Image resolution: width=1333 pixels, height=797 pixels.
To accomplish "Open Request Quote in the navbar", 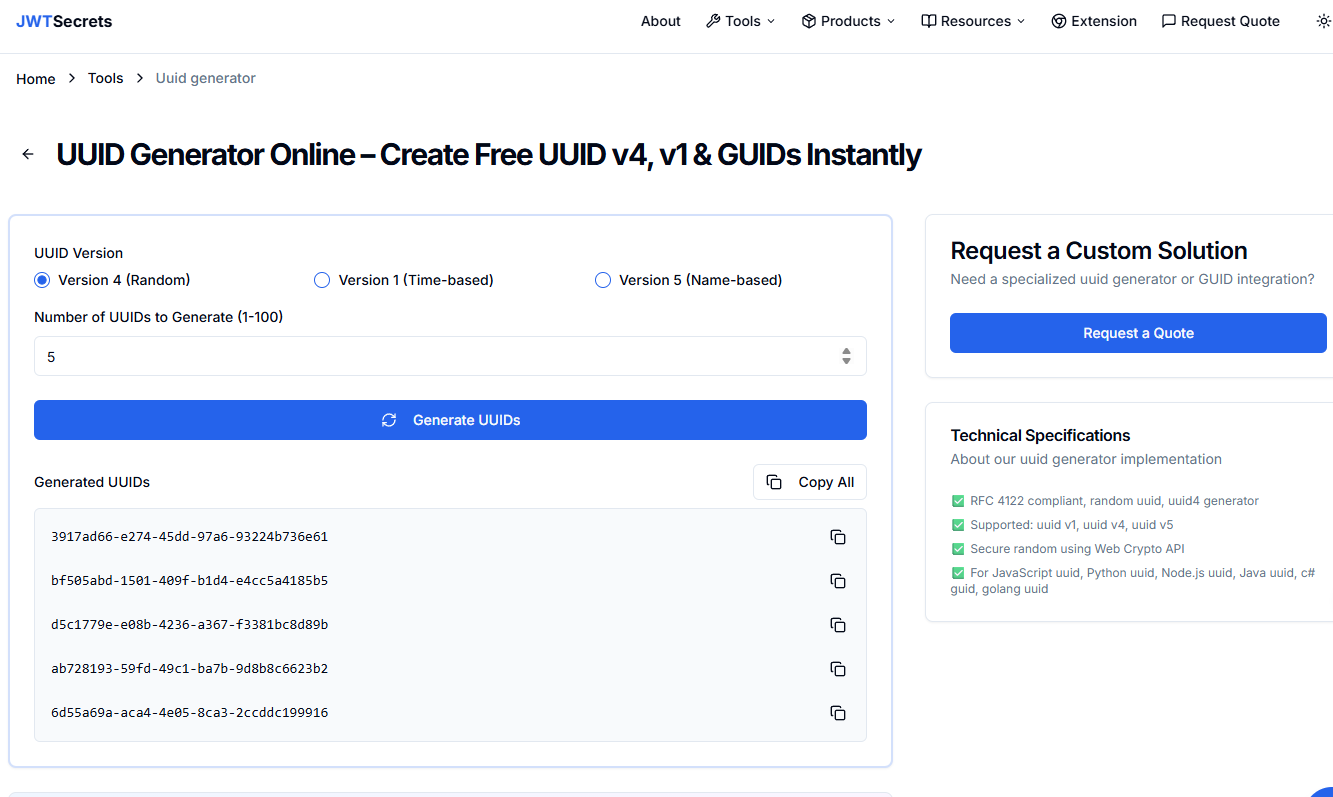I will pos(1221,21).
